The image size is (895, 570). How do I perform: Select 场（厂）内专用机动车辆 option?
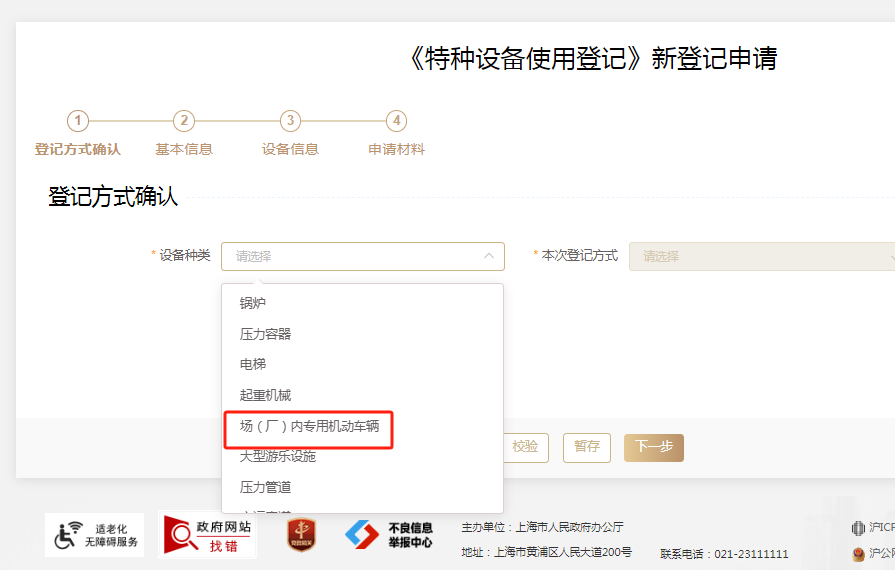click(309, 426)
